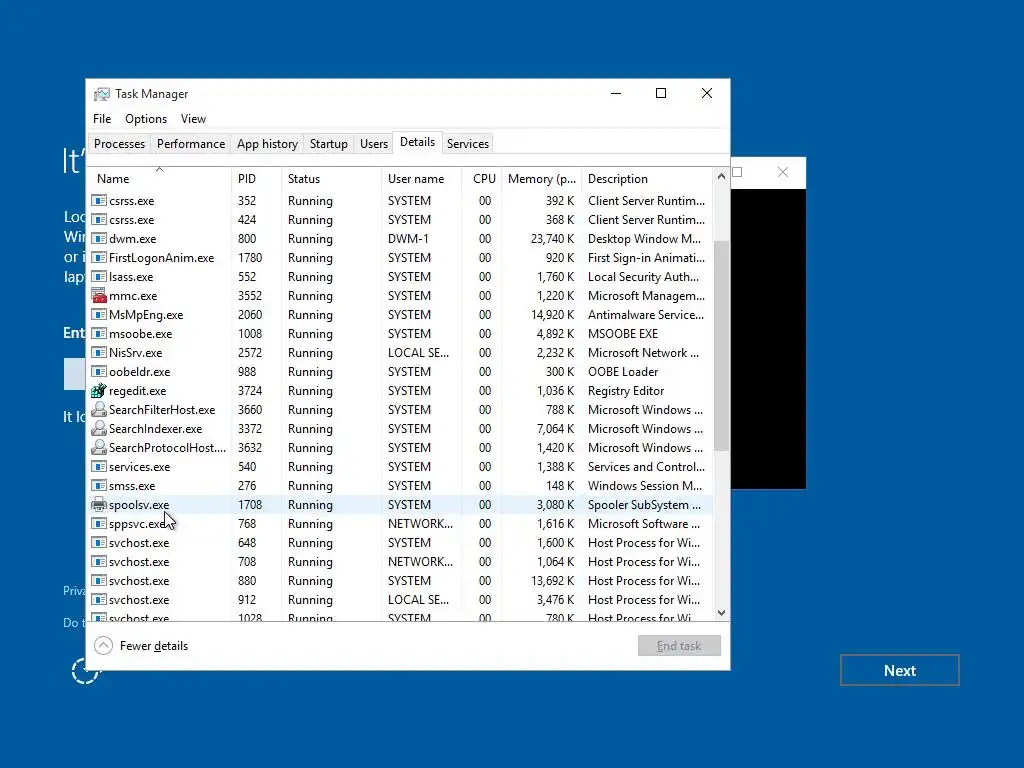Select the 'OOBE Loader' description cell
1024x768 pixels.
tap(623, 372)
